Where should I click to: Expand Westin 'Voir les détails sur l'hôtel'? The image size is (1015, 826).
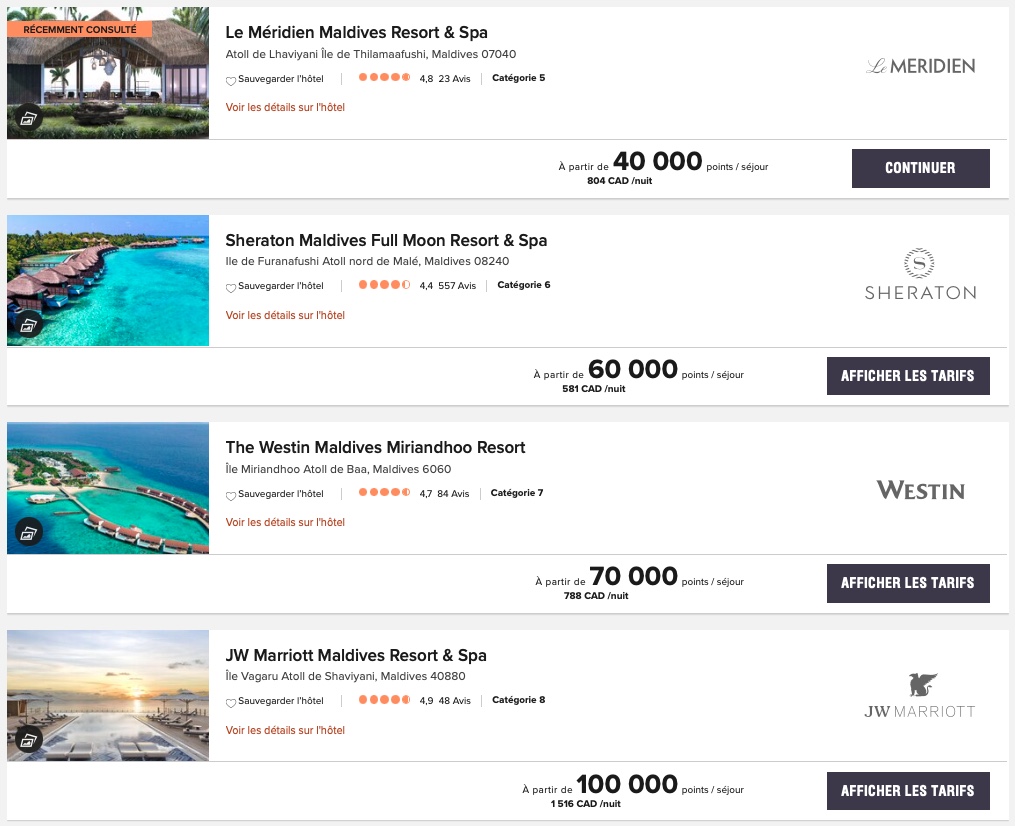click(x=285, y=522)
